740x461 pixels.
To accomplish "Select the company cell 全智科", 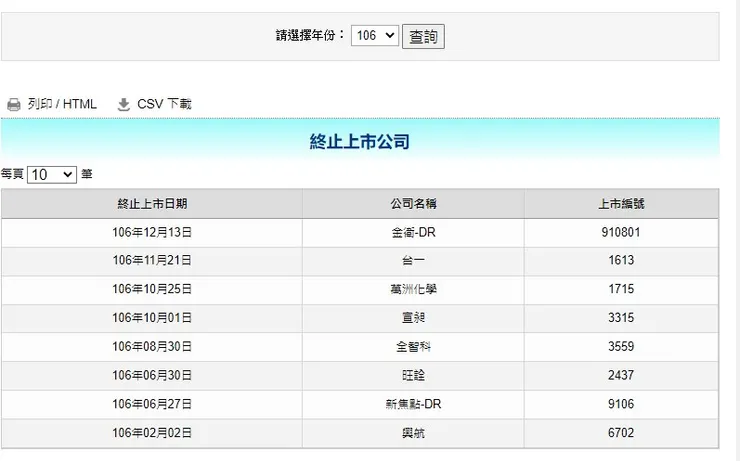I will [x=413, y=346].
